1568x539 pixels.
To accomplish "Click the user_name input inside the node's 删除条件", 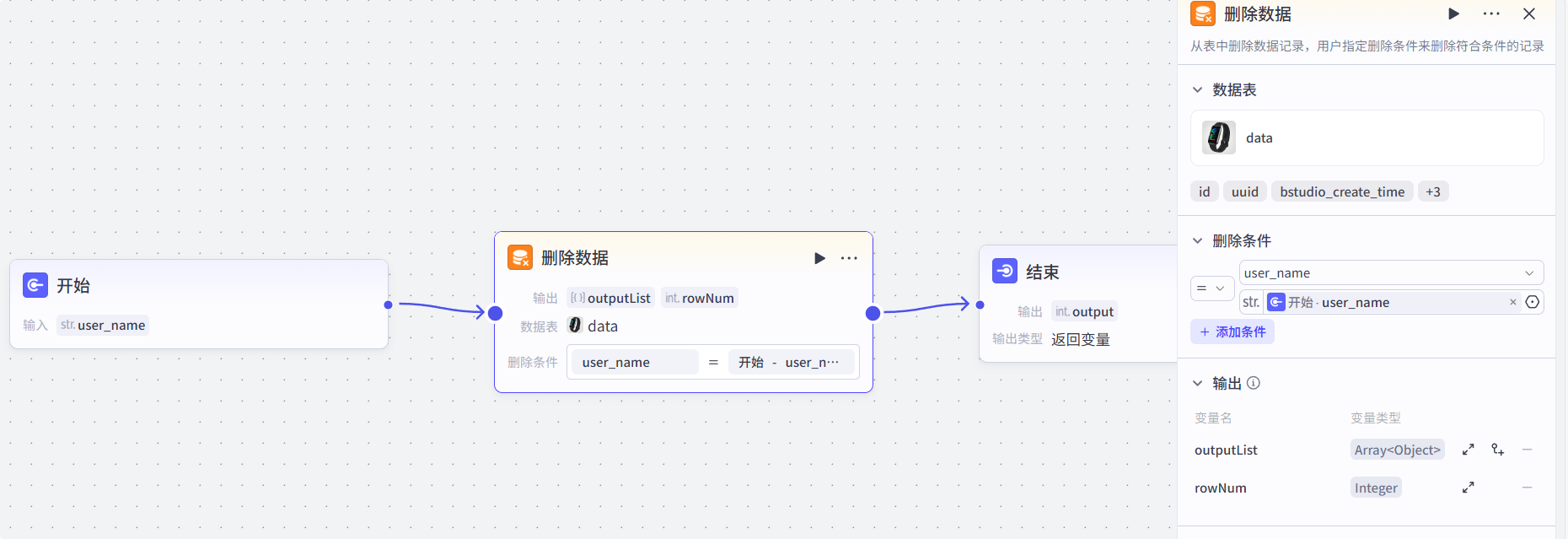I will tap(634, 361).
